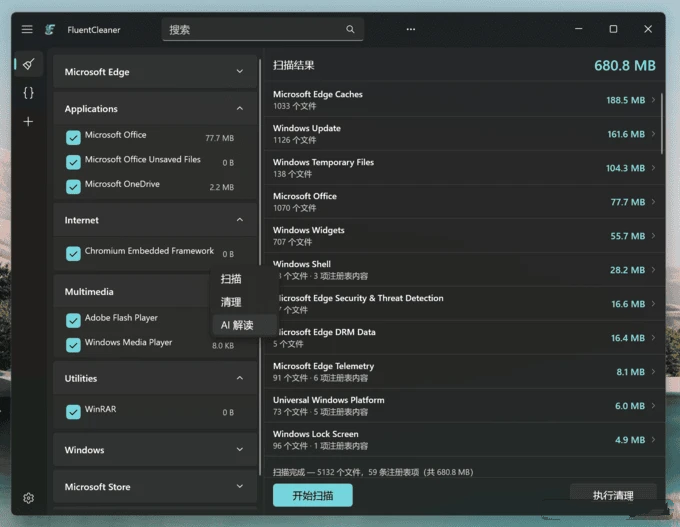
Task: Select the Microsoft Edge Telemetry row
Action: [464, 372]
